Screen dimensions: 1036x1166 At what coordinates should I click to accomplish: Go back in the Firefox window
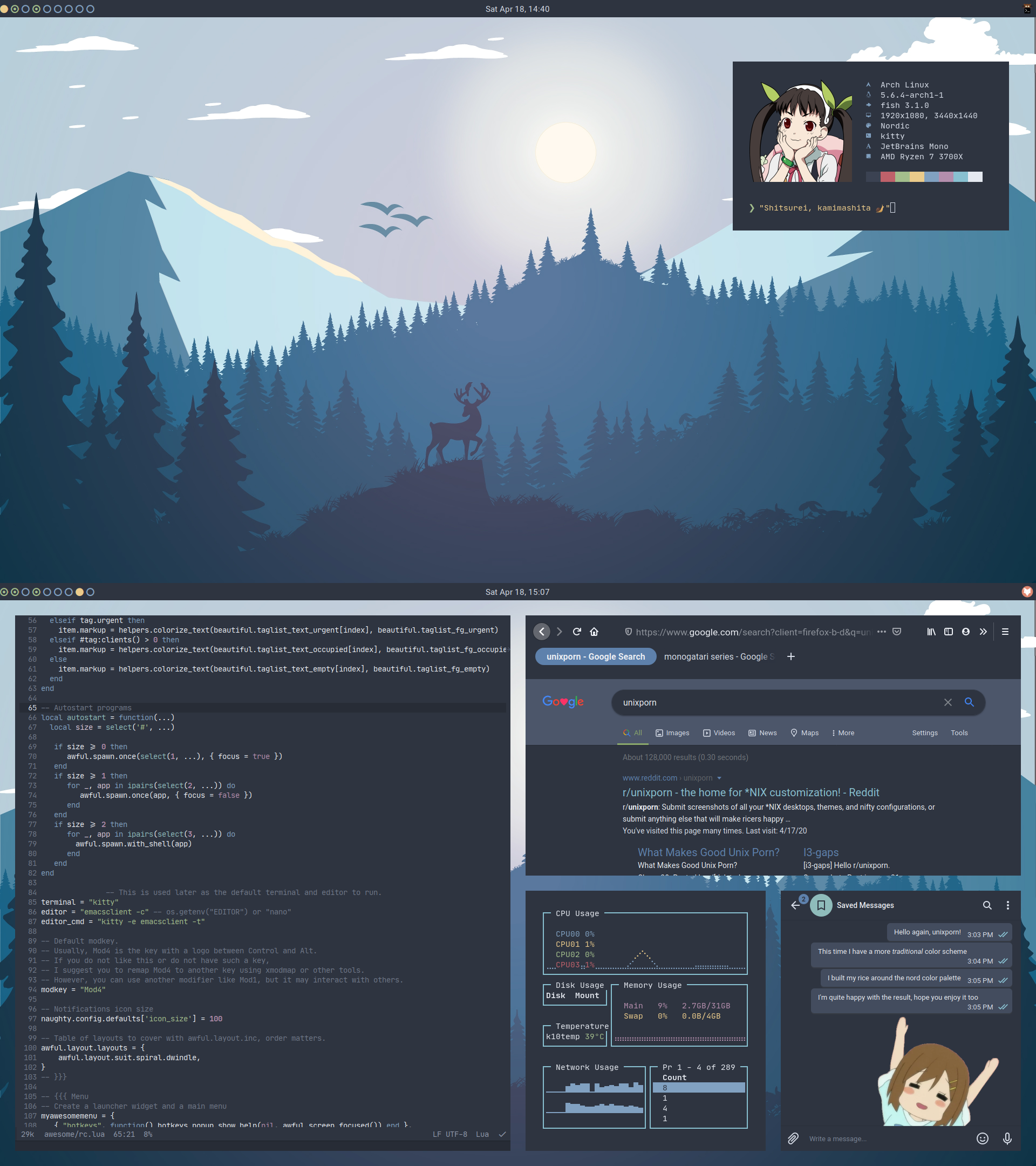point(542,632)
